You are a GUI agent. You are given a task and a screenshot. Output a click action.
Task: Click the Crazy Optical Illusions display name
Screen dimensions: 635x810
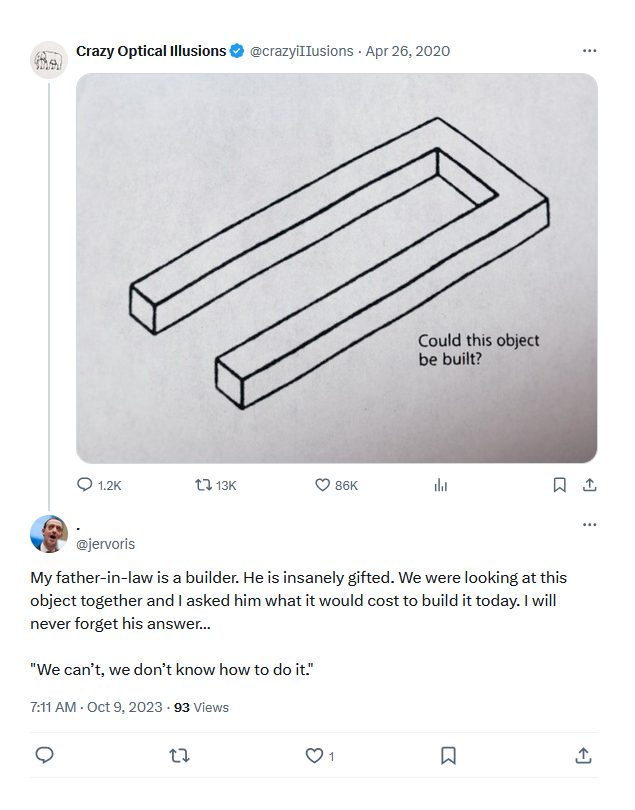(151, 51)
